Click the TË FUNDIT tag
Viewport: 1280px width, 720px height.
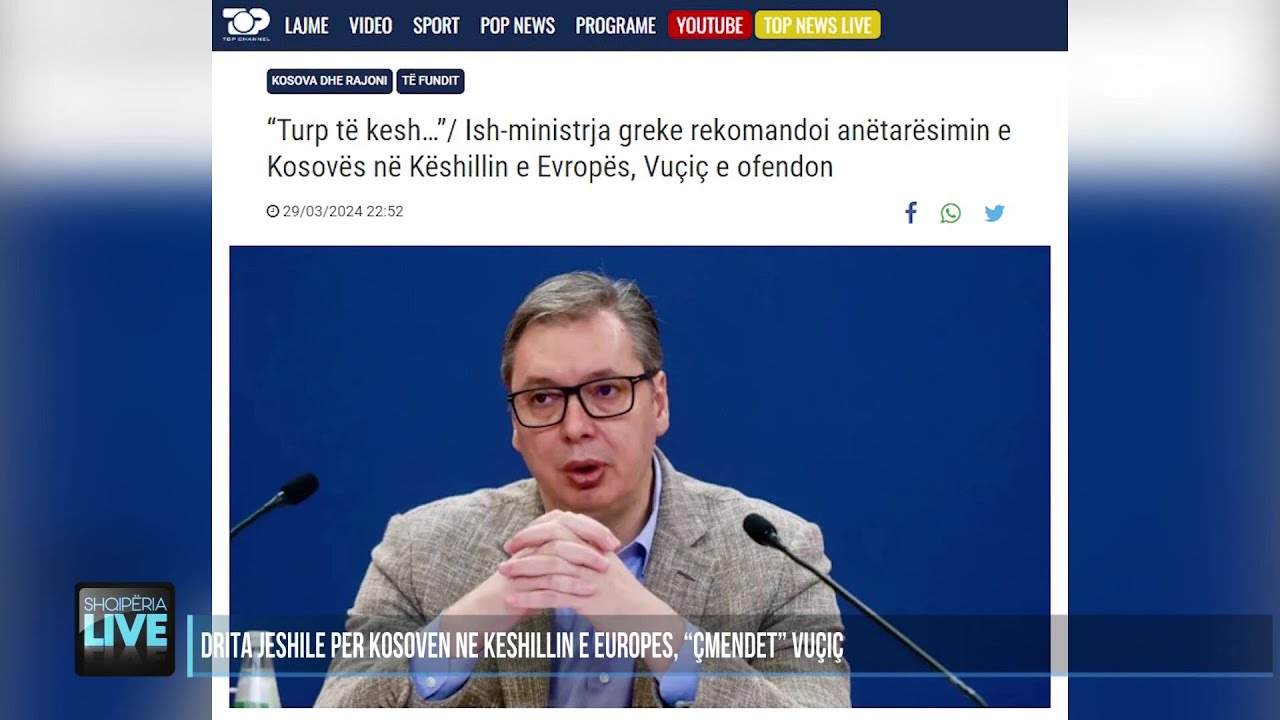430,81
